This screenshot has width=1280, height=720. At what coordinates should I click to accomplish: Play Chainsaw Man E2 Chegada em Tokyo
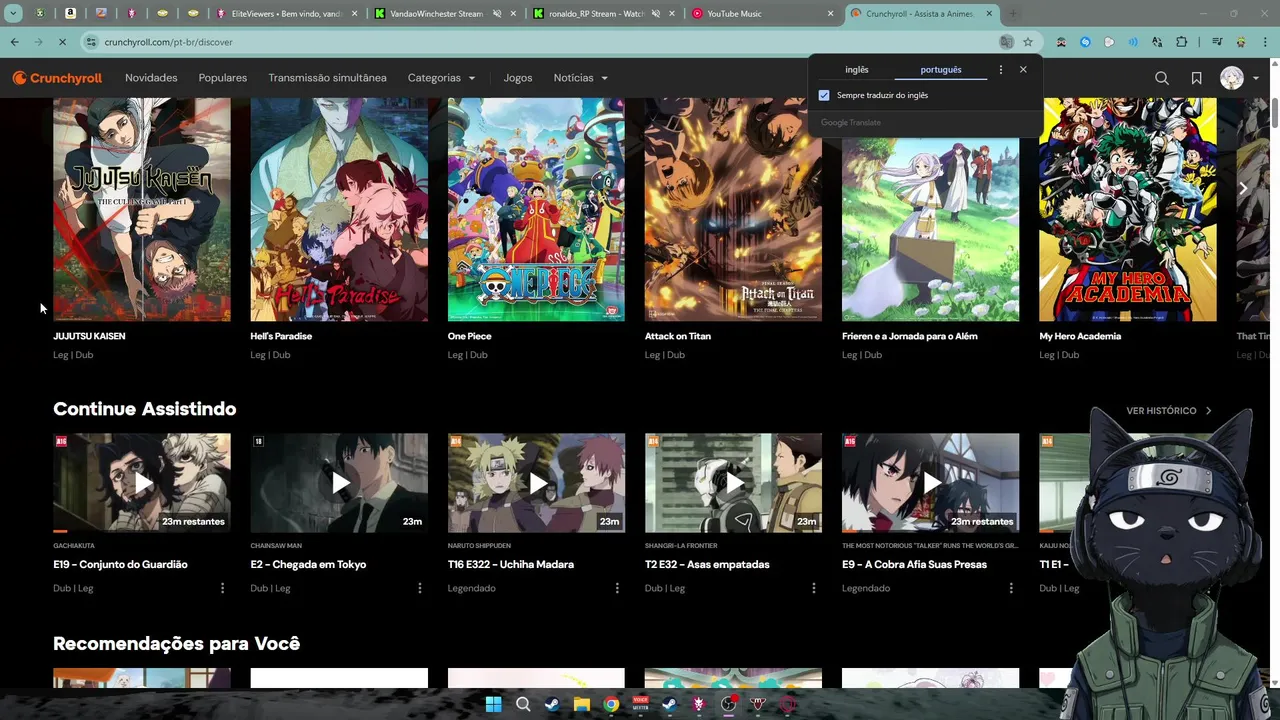(x=339, y=483)
